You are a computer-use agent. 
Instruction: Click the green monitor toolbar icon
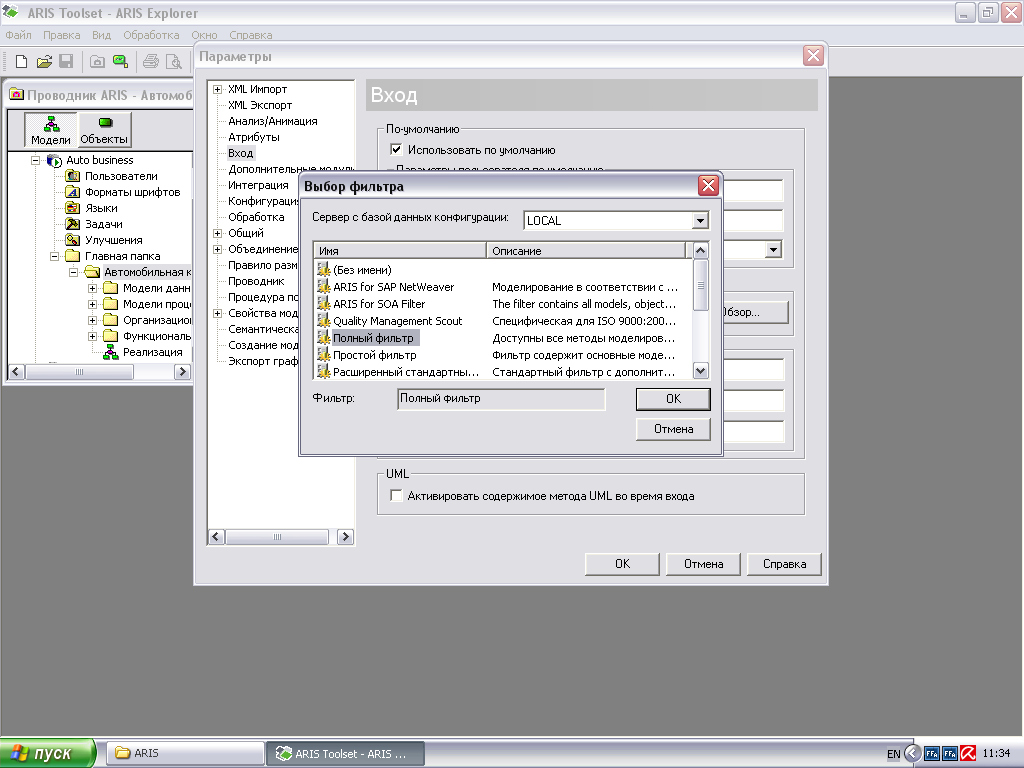pos(120,61)
